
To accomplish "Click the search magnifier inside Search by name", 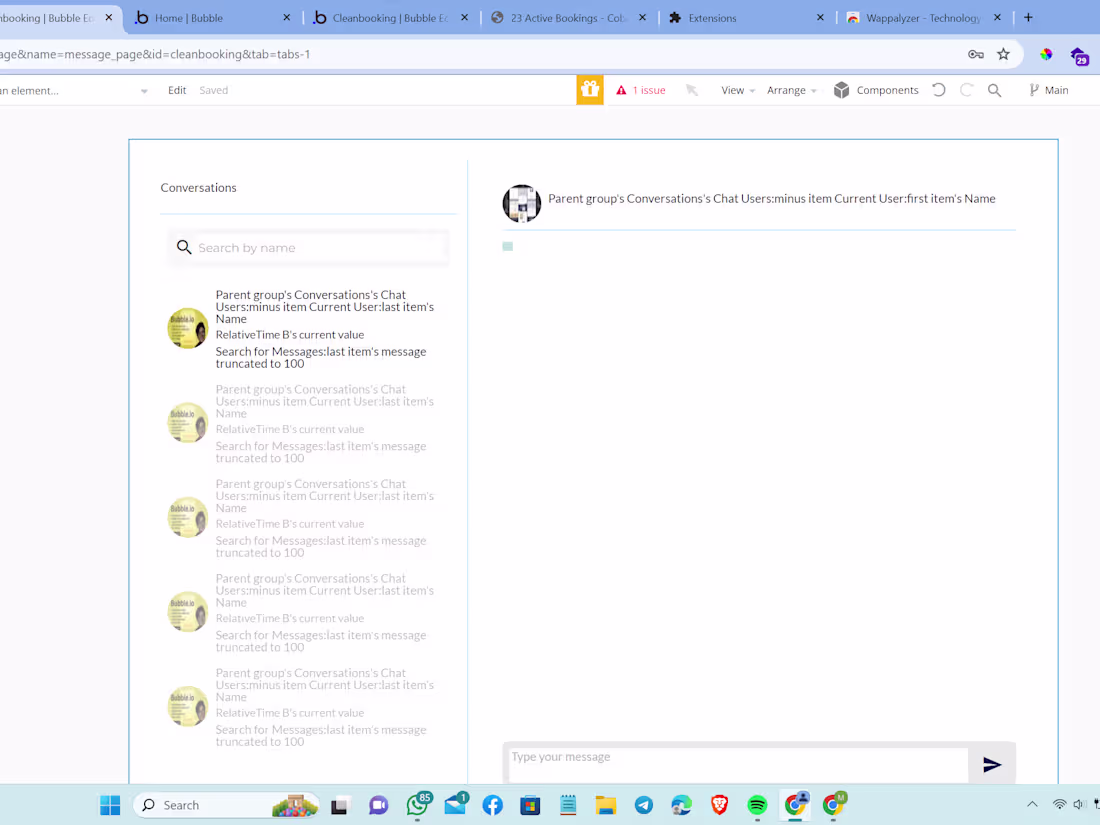I will point(184,247).
